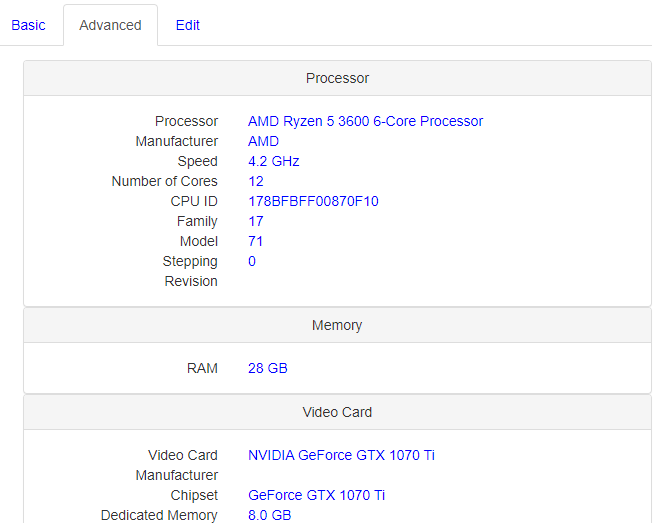Click the Dedicated Memory label

coord(159,515)
